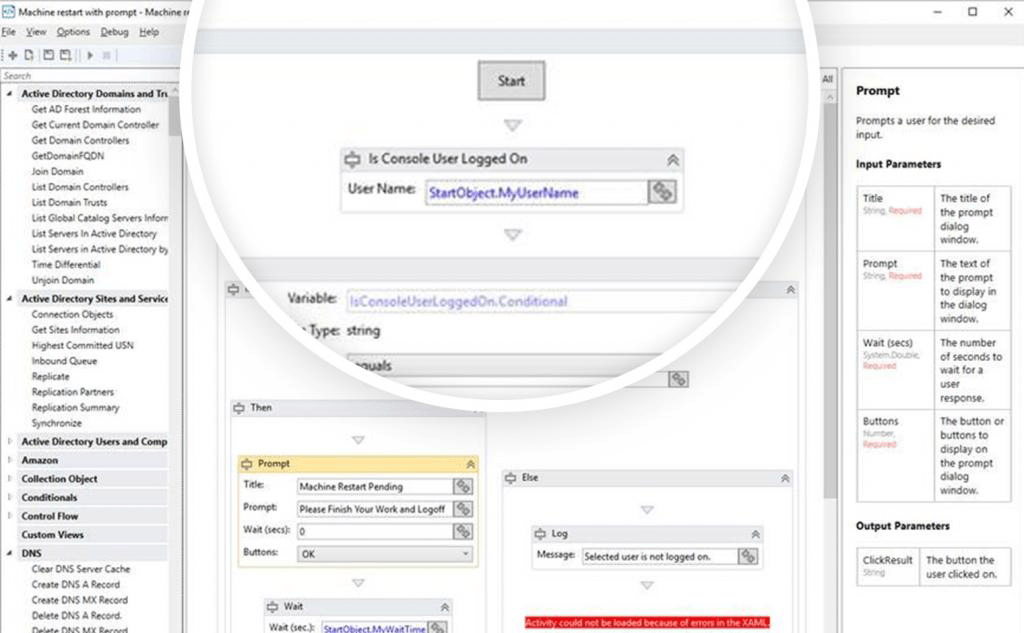Collapse the Is Console User Logged On activity
The width and height of the screenshot is (1024, 633).
(x=673, y=159)
